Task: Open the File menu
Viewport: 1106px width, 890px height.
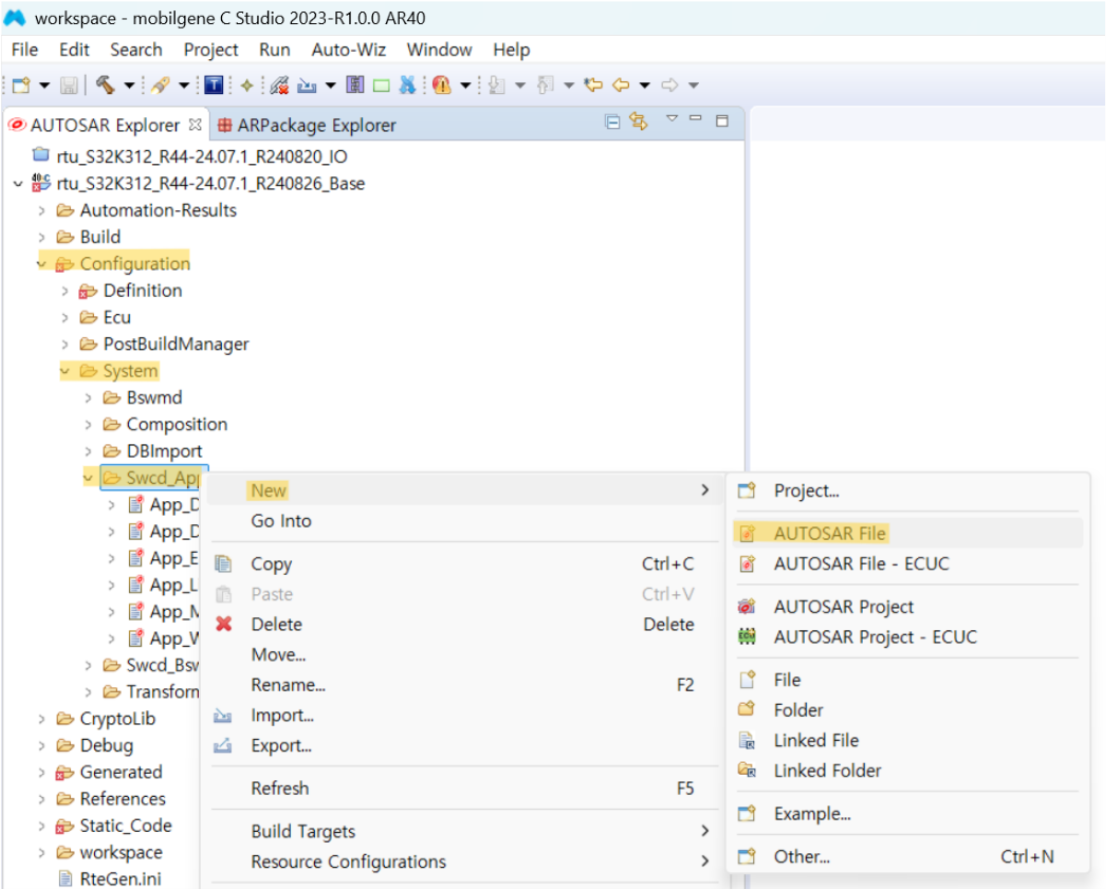Action: (x=25, y=50)
